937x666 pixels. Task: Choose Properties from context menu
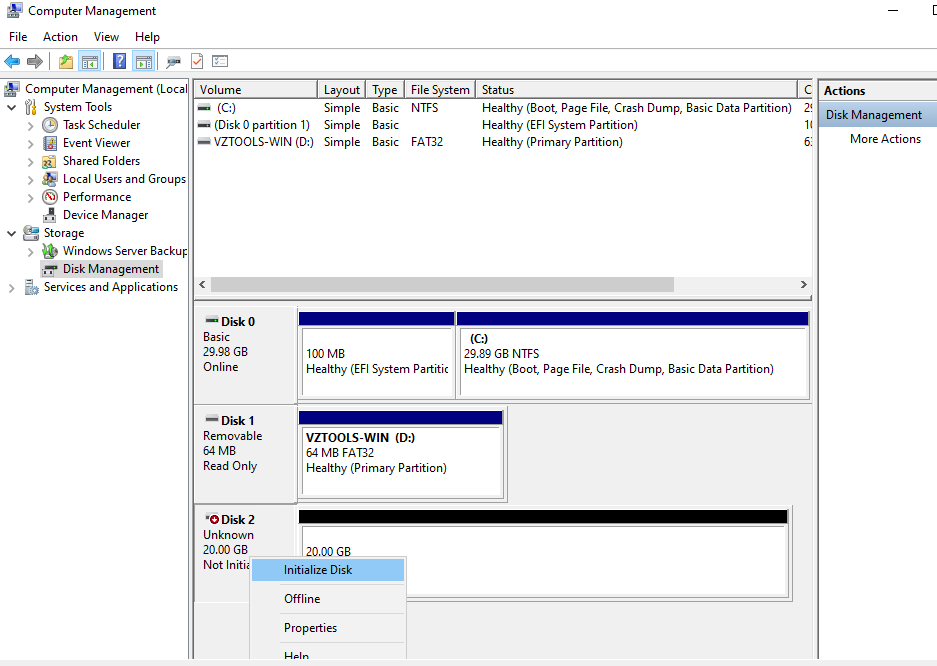(x=327, y=628)
